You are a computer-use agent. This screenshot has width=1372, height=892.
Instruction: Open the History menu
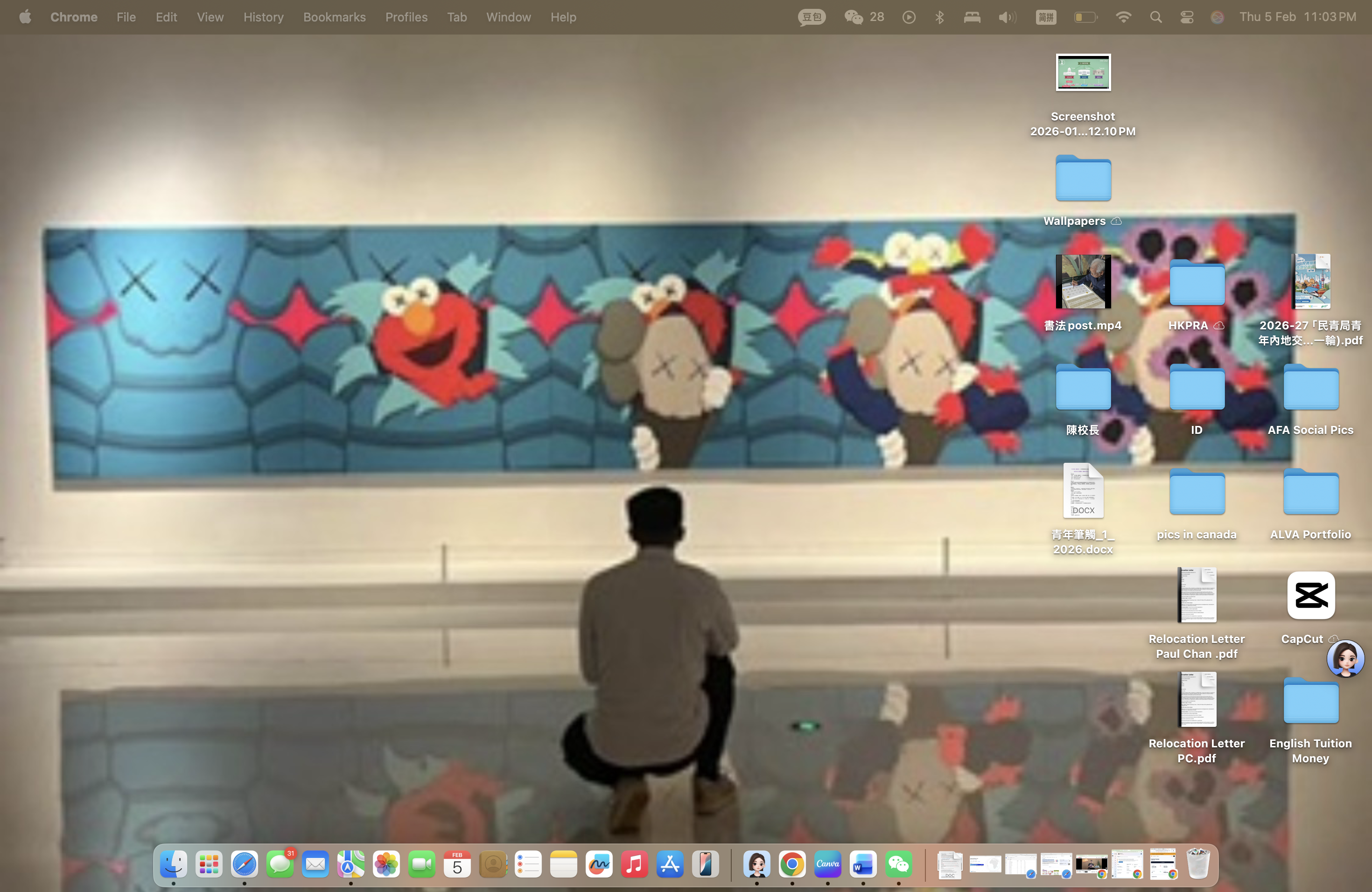[264, 17]
